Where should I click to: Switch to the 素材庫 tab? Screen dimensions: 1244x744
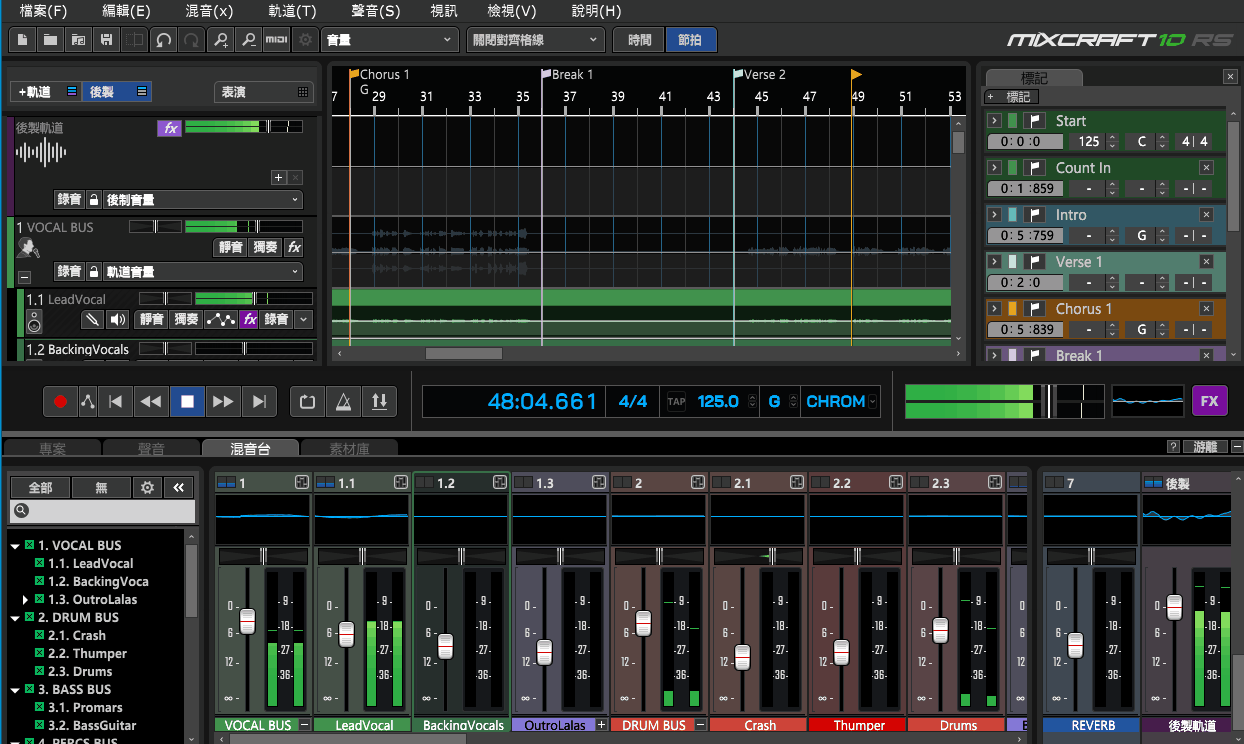349,449
